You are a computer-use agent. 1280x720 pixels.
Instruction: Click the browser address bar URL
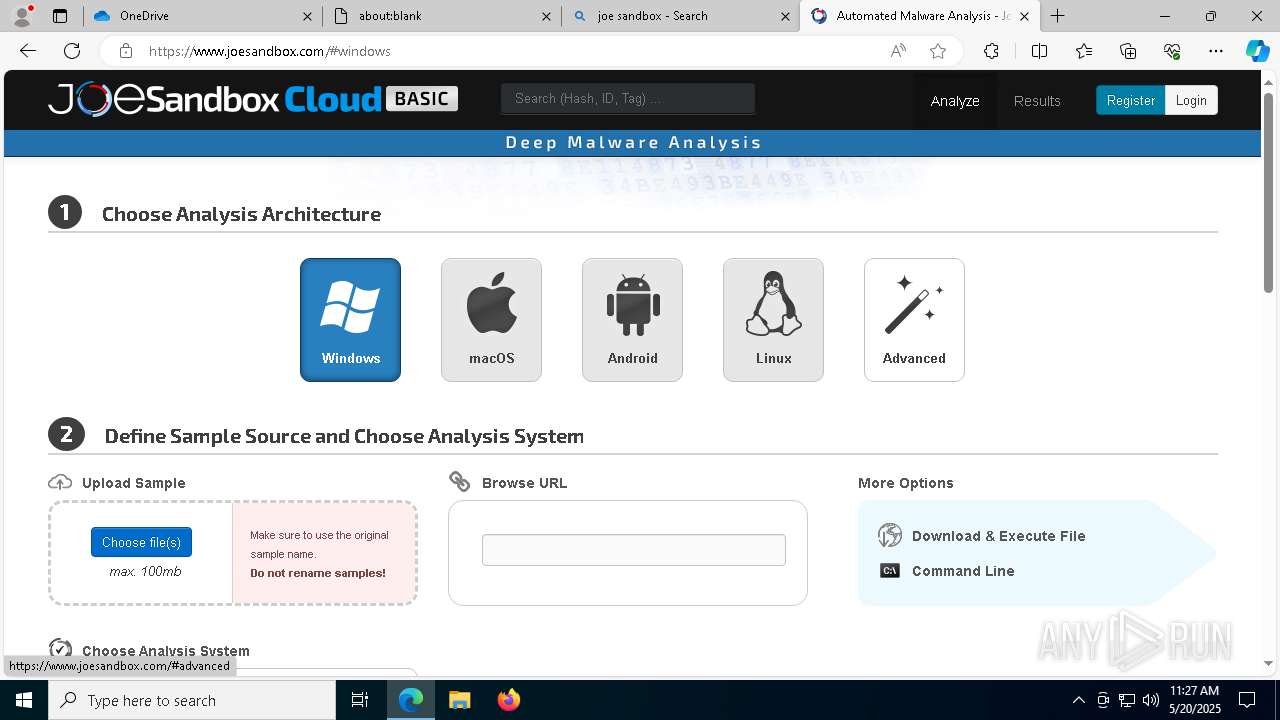(270, 51)
